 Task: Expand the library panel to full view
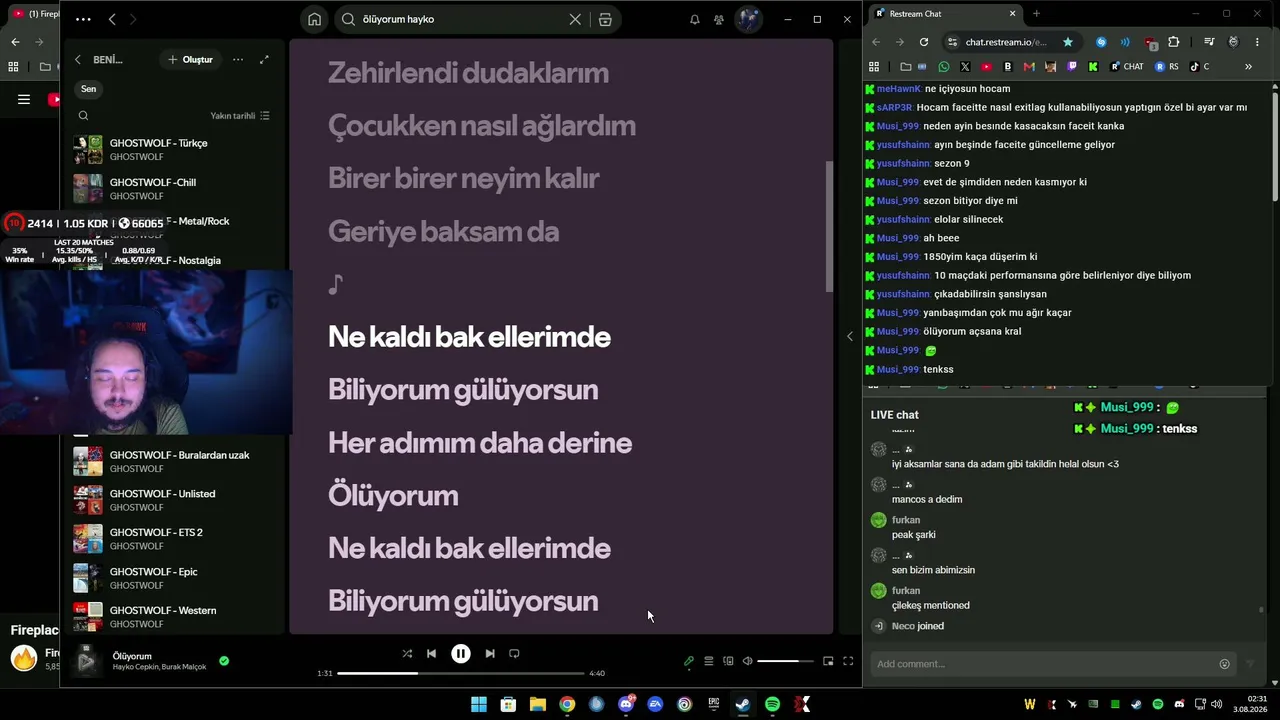264,60
